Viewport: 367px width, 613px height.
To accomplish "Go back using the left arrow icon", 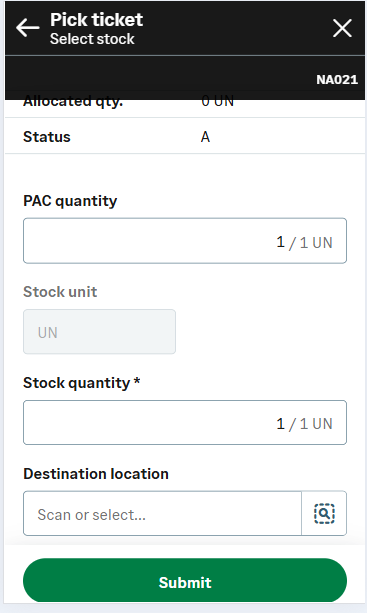I will coord(27,28).
